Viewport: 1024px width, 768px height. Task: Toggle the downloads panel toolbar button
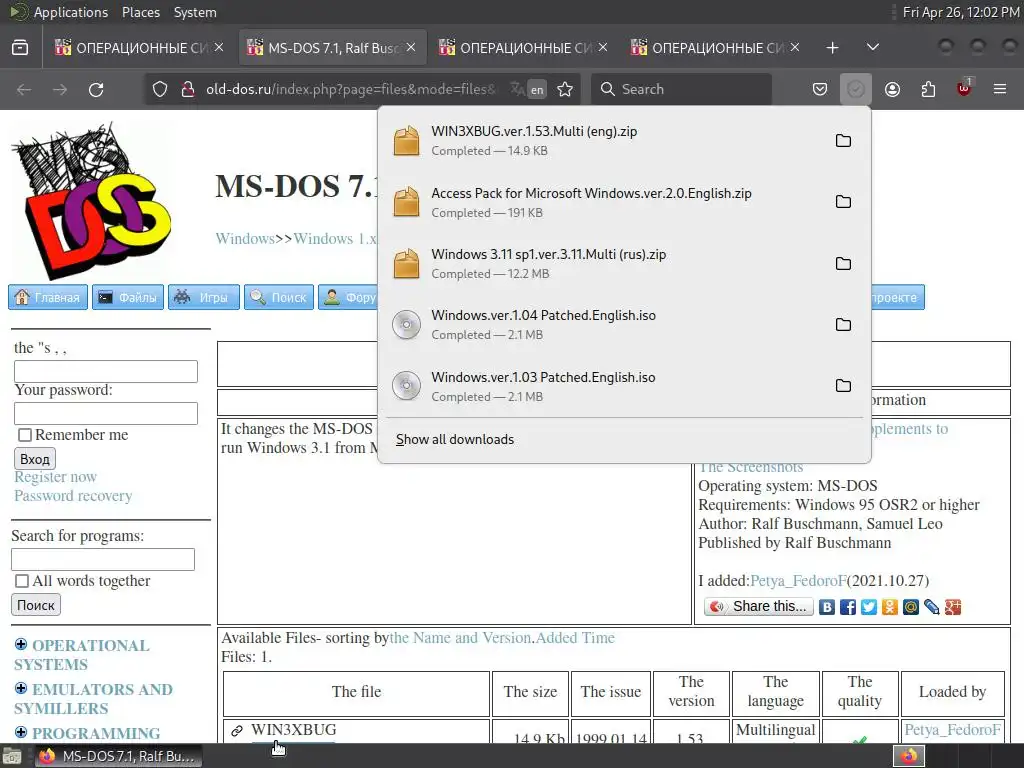click(856, 89)
